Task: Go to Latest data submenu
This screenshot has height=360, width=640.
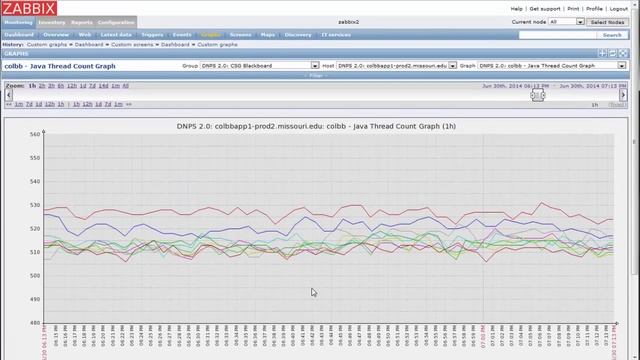Action: click(116, 35)
